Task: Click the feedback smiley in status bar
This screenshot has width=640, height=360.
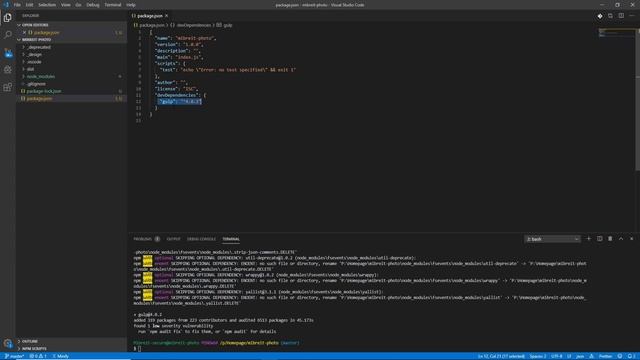Action: [x=620, y=356]
